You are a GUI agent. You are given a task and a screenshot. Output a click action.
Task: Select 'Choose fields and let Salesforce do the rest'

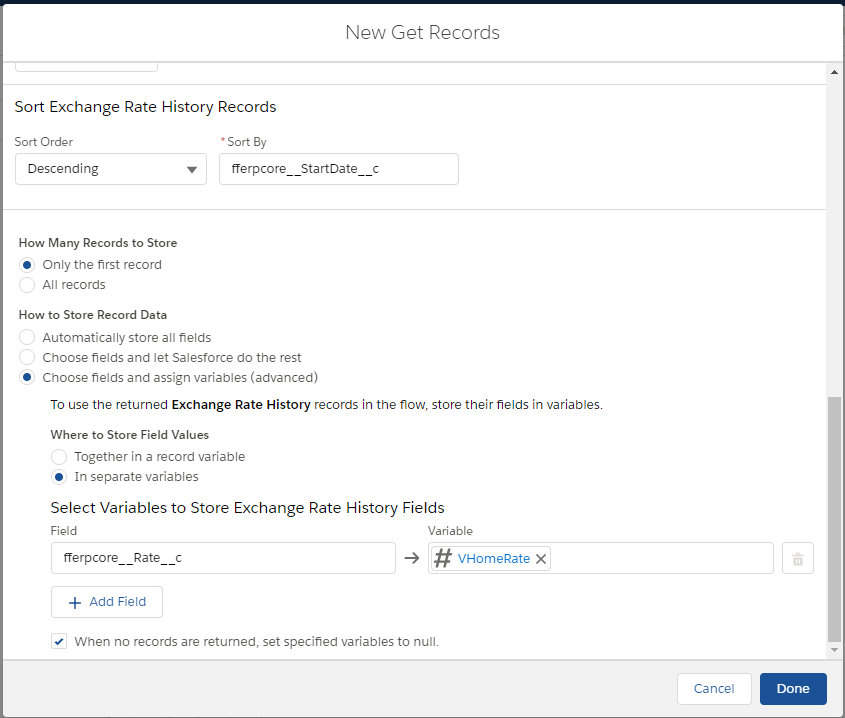27,358
